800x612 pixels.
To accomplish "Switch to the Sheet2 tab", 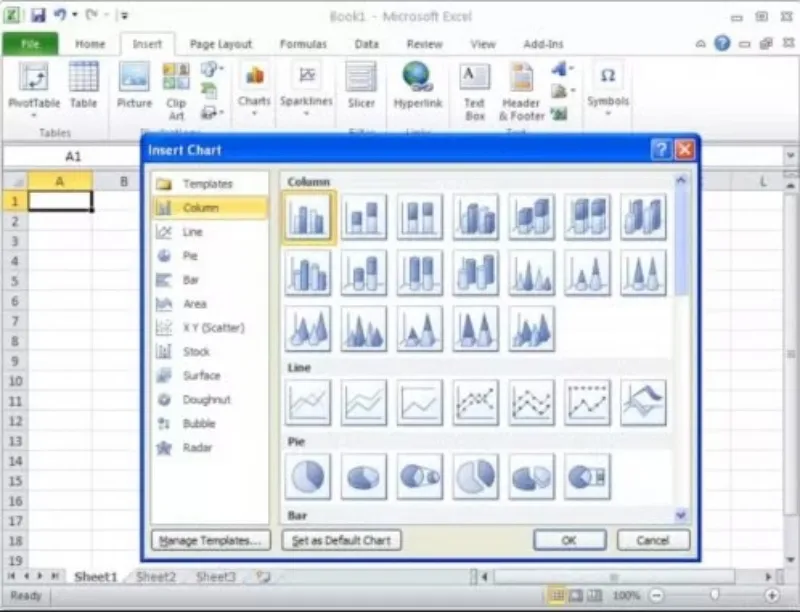I will pos(156,577).
